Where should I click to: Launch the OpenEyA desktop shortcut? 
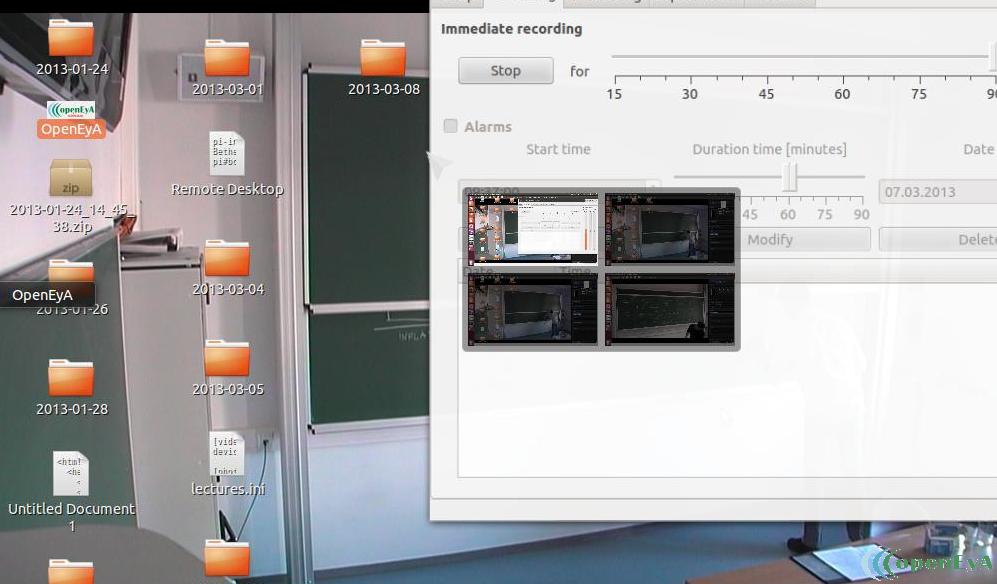(71, 110)
